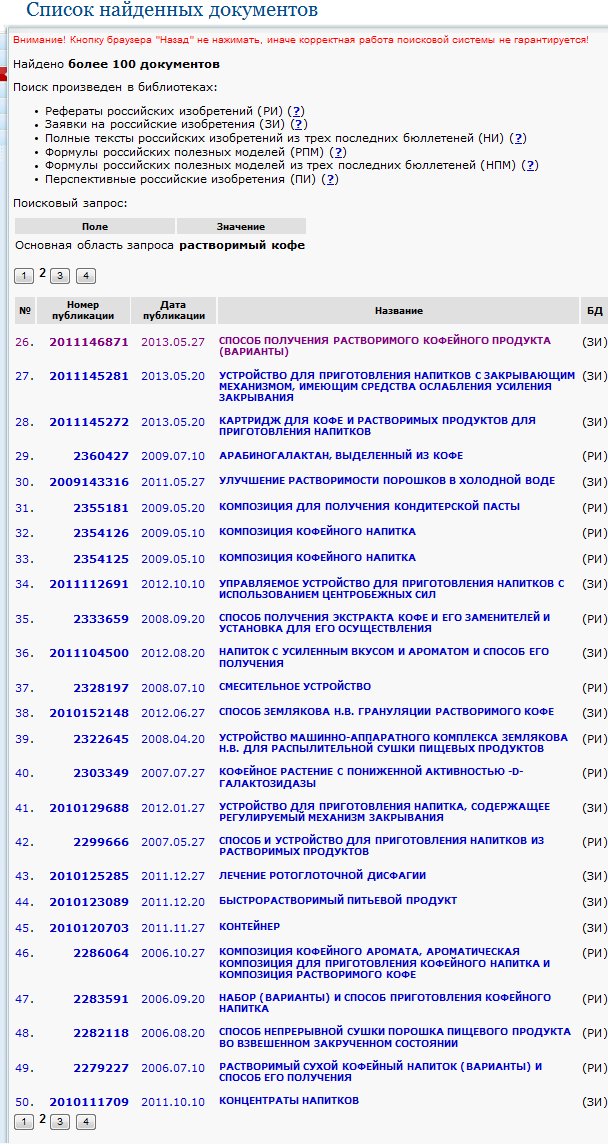Go to results page 4 at top
This screenshot has height=1144, width=608.
point(86,276)
